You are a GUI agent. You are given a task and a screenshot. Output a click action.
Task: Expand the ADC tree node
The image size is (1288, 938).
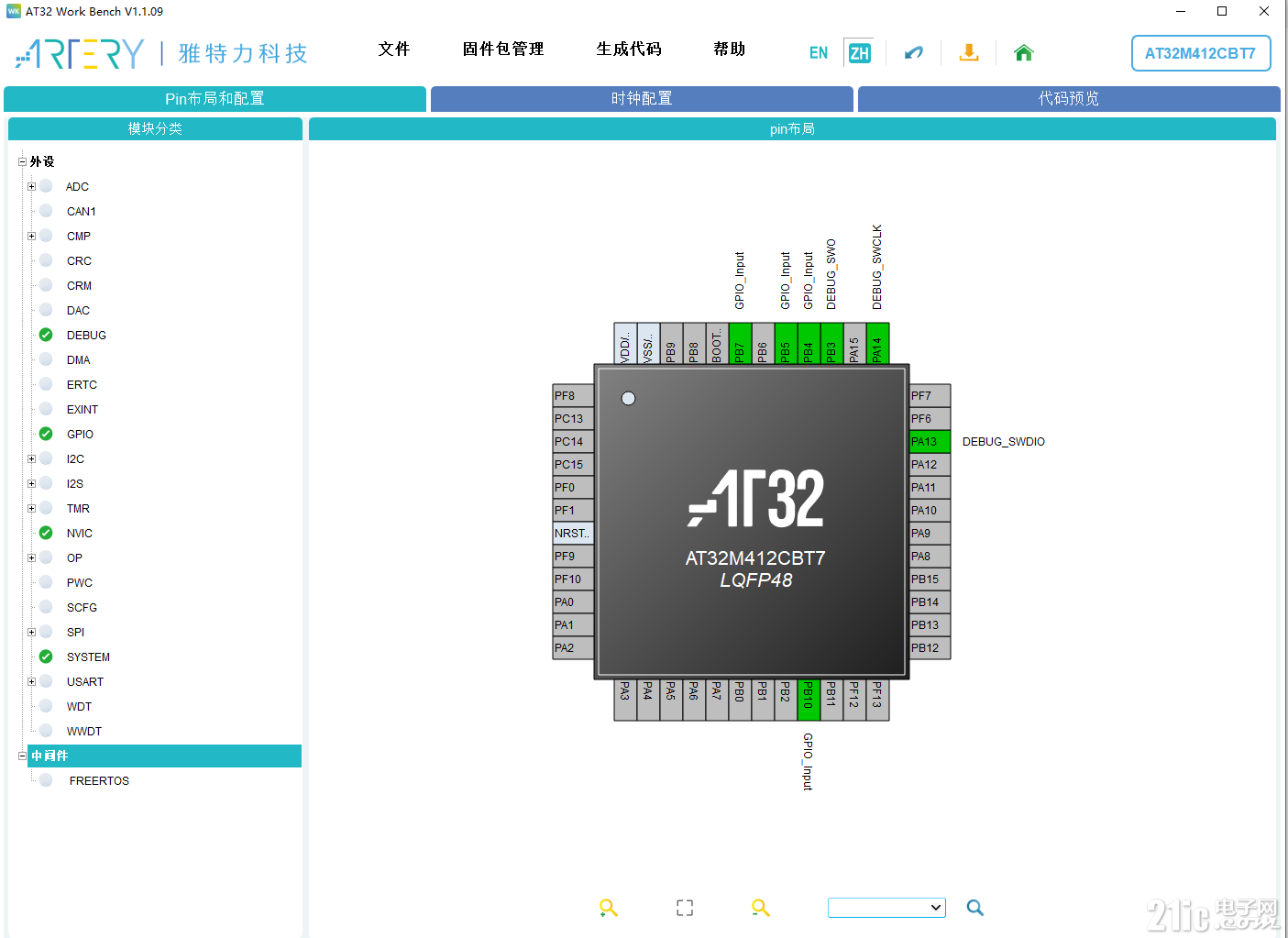click(x=31, y=186)
